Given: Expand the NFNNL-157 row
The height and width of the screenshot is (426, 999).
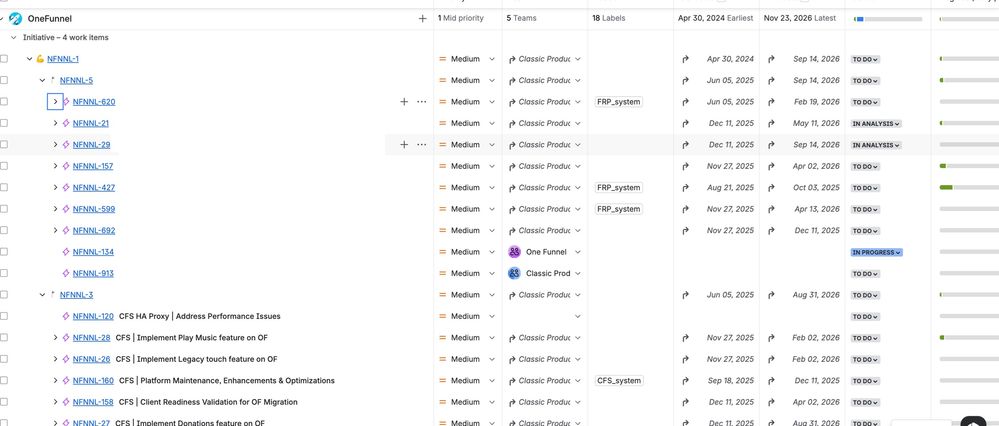Looking at the screenshot, I should pos(55,166).
